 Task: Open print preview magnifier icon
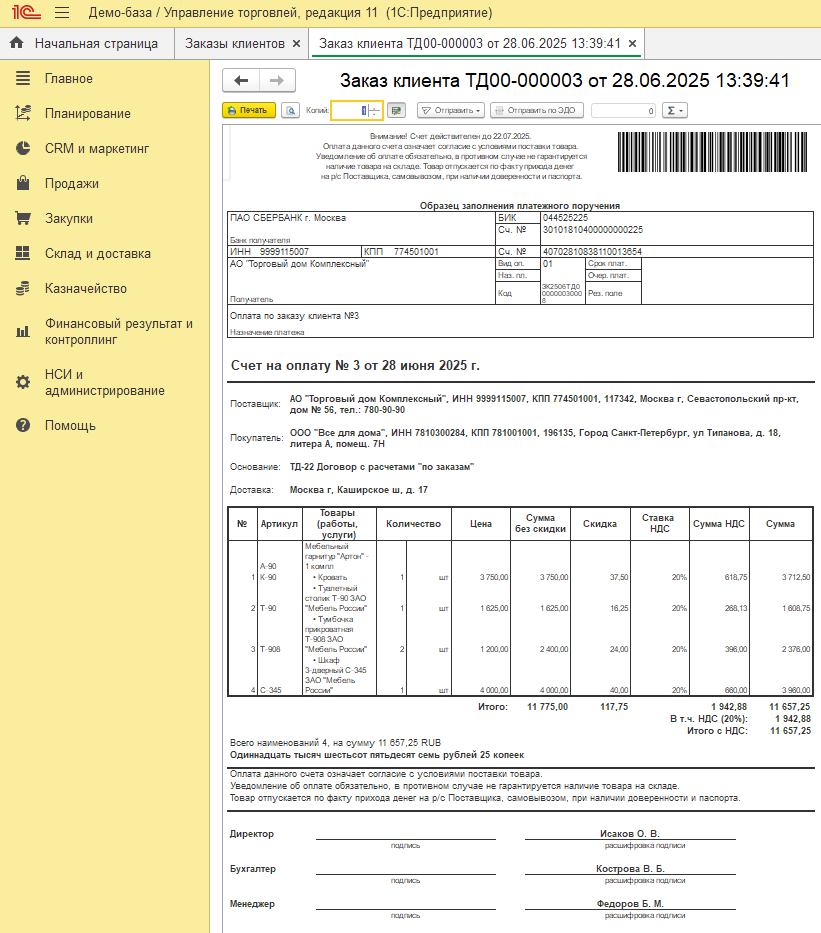(290, 110)
